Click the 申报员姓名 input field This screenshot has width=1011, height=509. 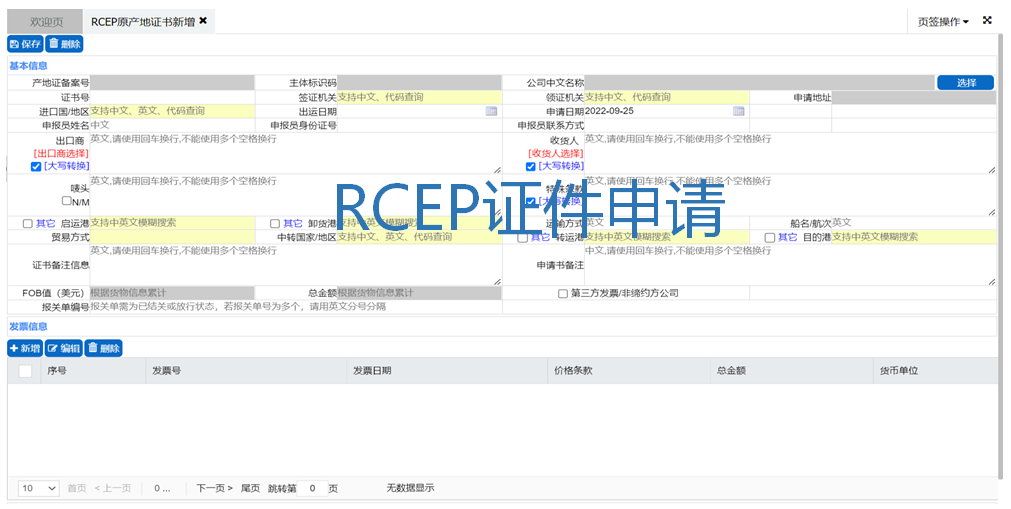pyautogui.click(x=172, y=125)
